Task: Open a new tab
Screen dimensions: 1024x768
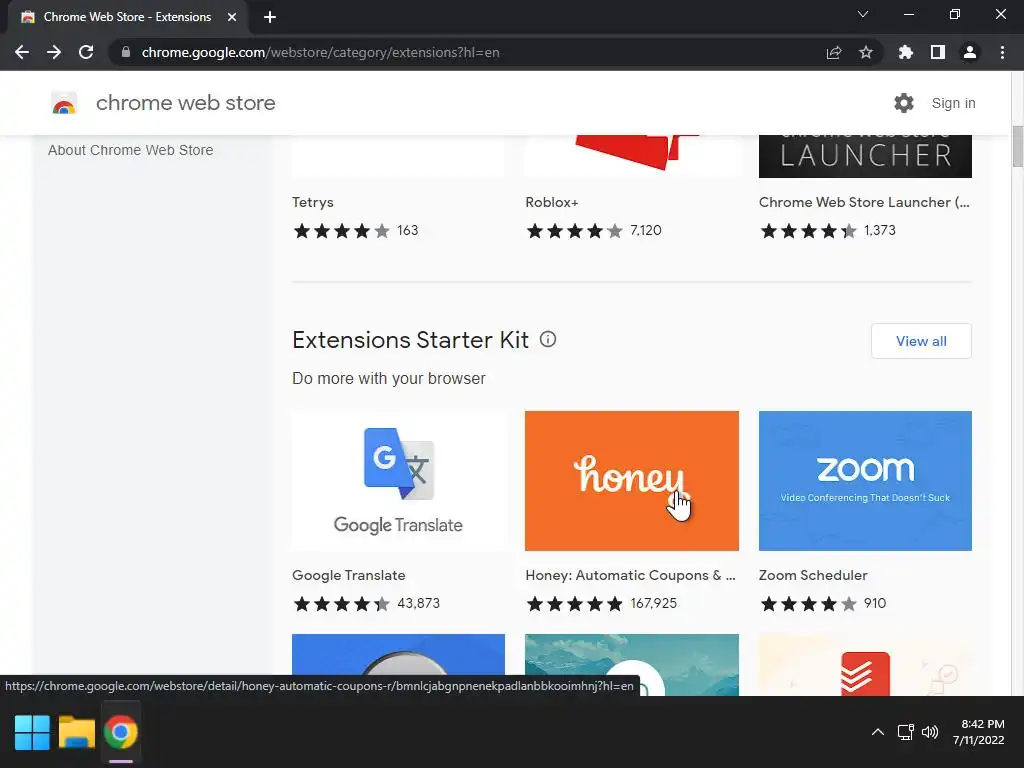Action: click(270, 17)
